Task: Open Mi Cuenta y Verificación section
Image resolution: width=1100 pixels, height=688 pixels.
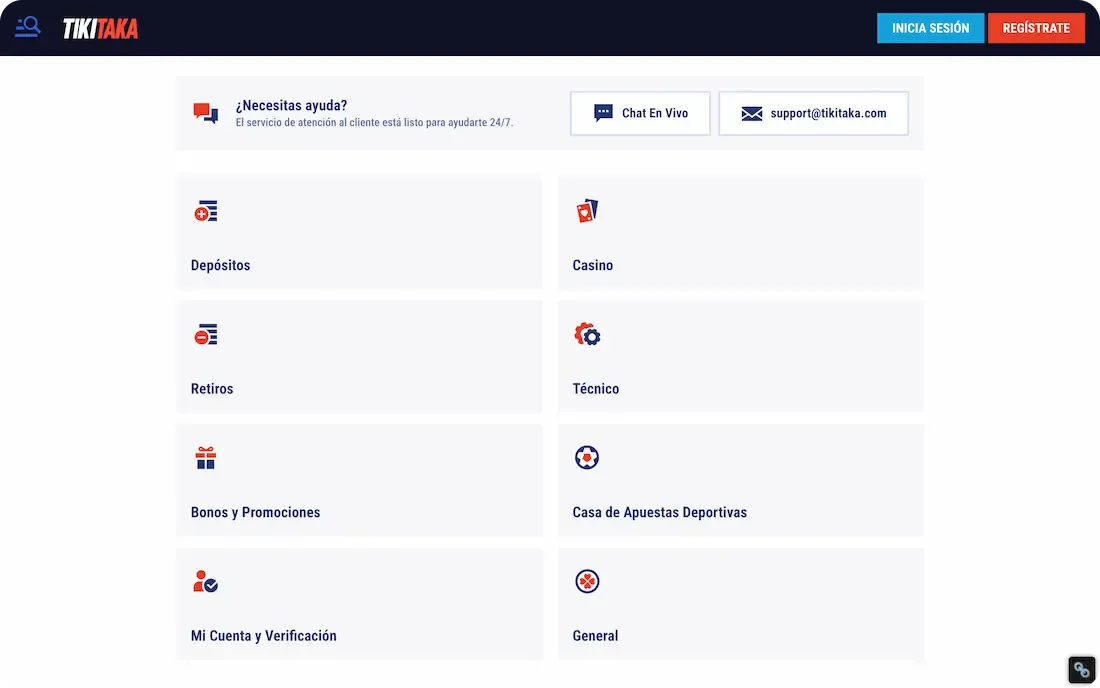Action: (x=359, y=604)
